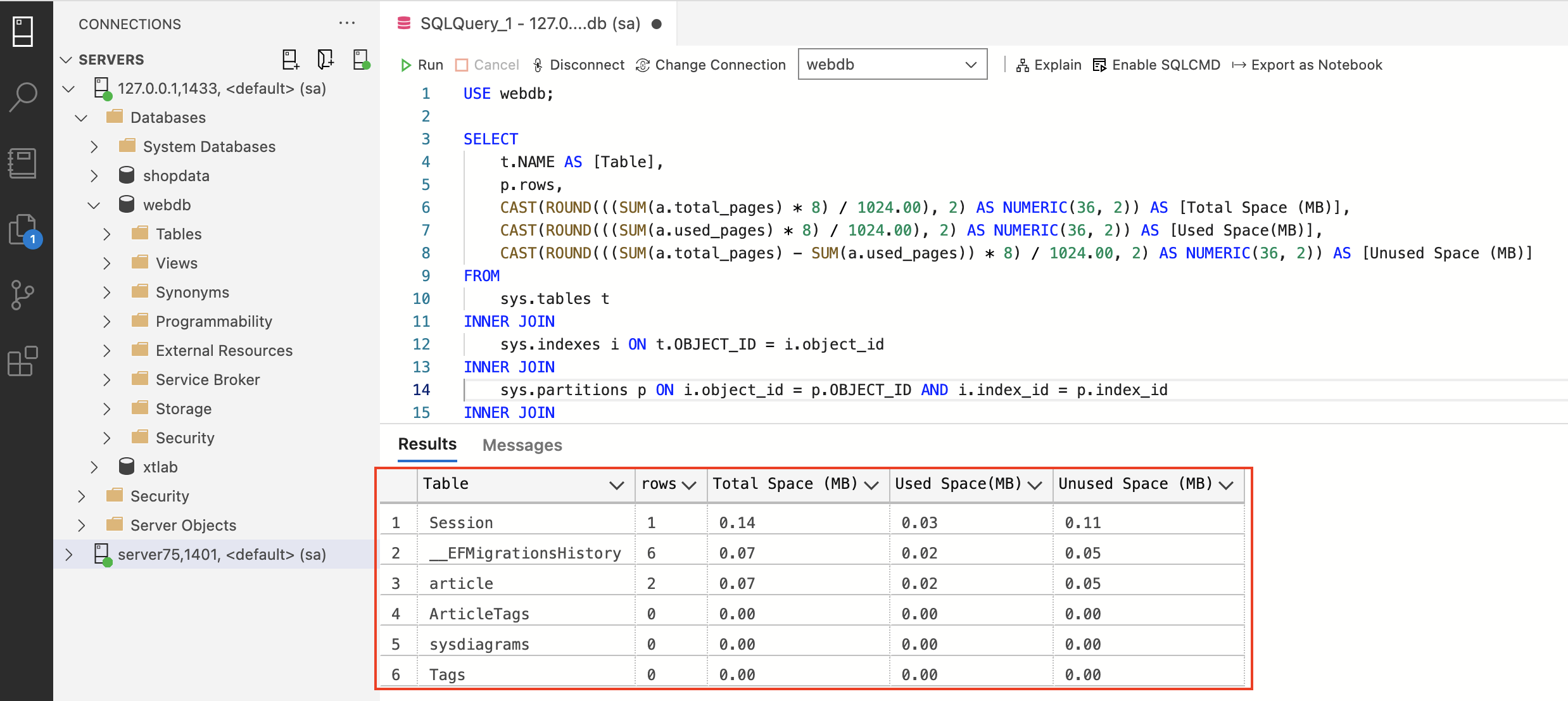1568x701 pixels.
Task: Expand server75,1401 server node
Action: pyautogui.click(x=69, y=555)
